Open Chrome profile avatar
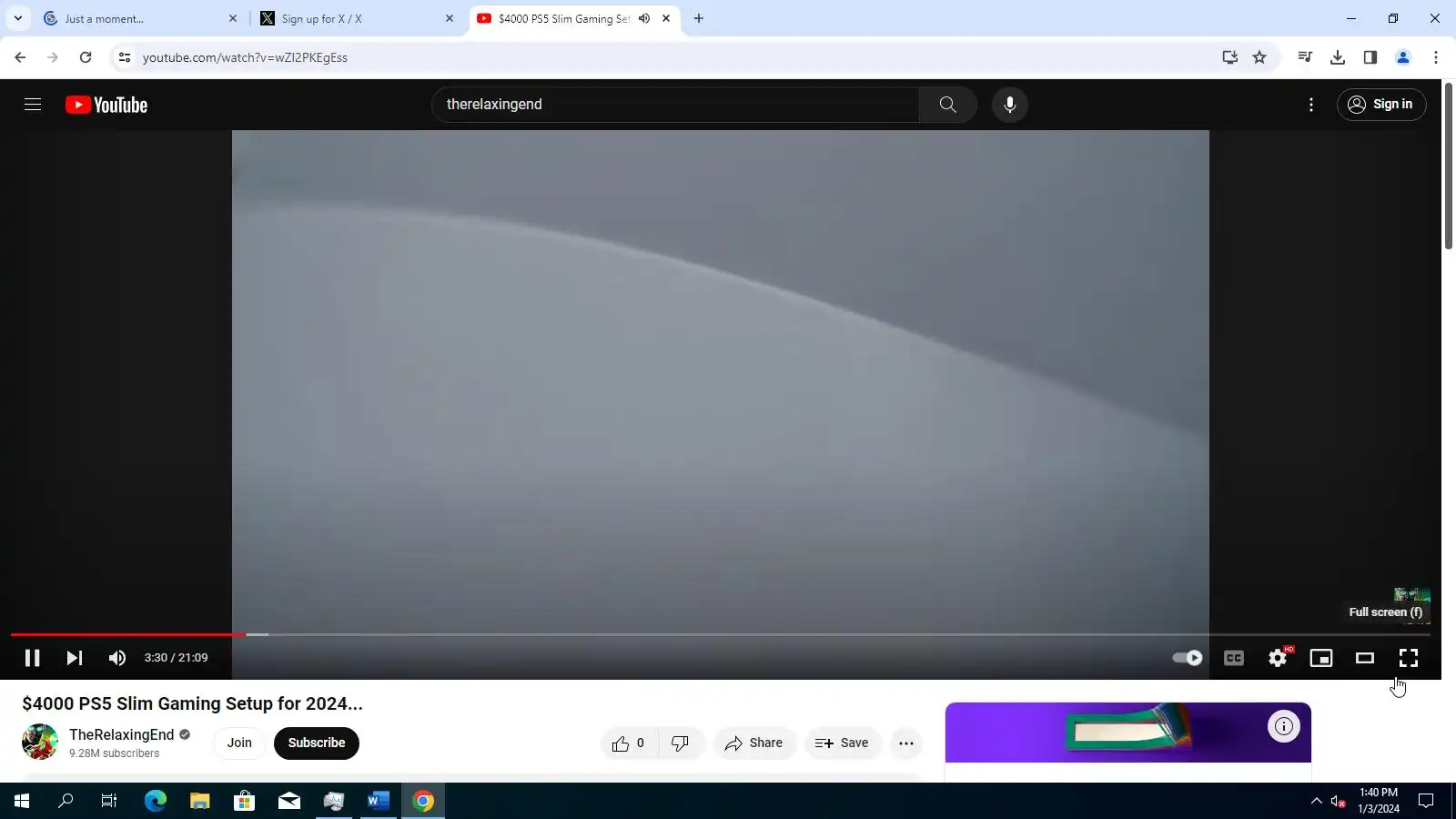This screenshot has height=819, width=1456. (x=1403, y=57)
